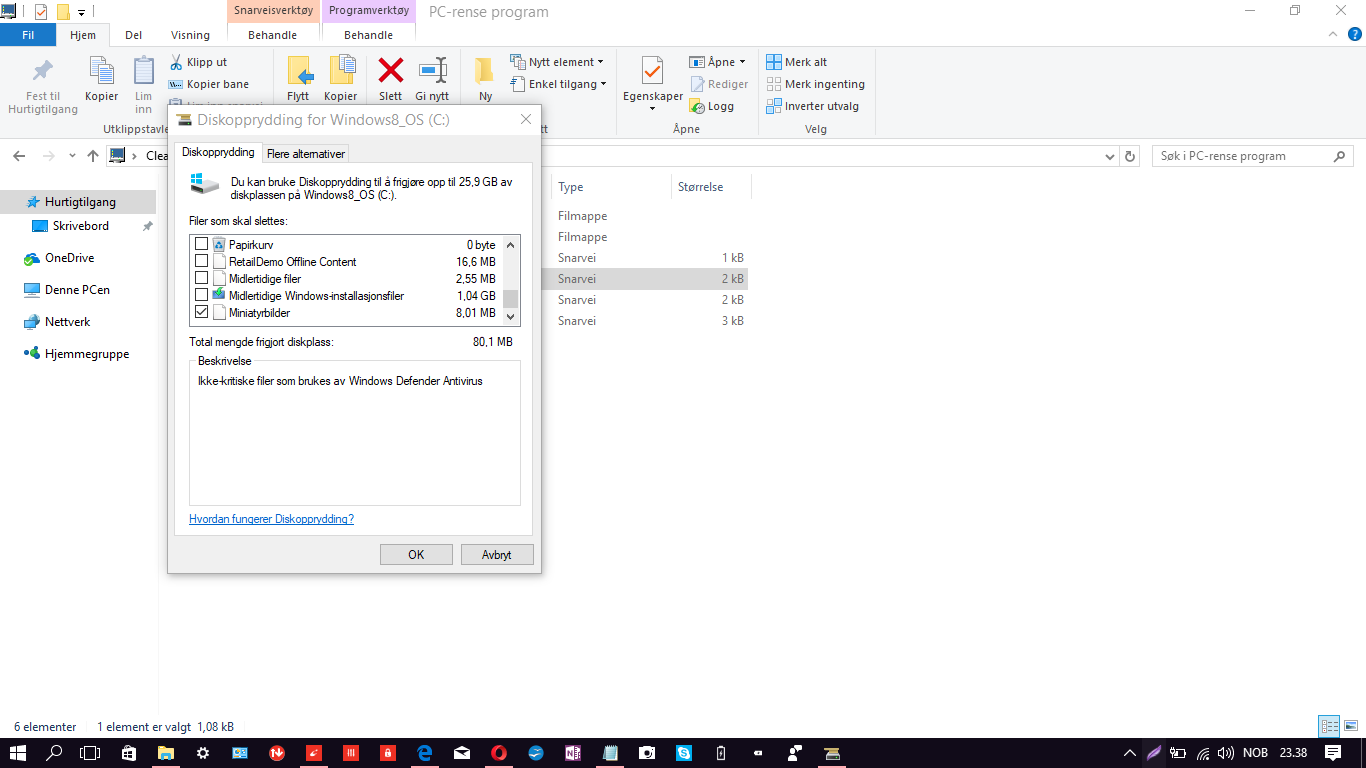Open Behandle tab under Programverktøy
The width and height of the screenshot is (1366, 768).
click(x=368, y=35)
